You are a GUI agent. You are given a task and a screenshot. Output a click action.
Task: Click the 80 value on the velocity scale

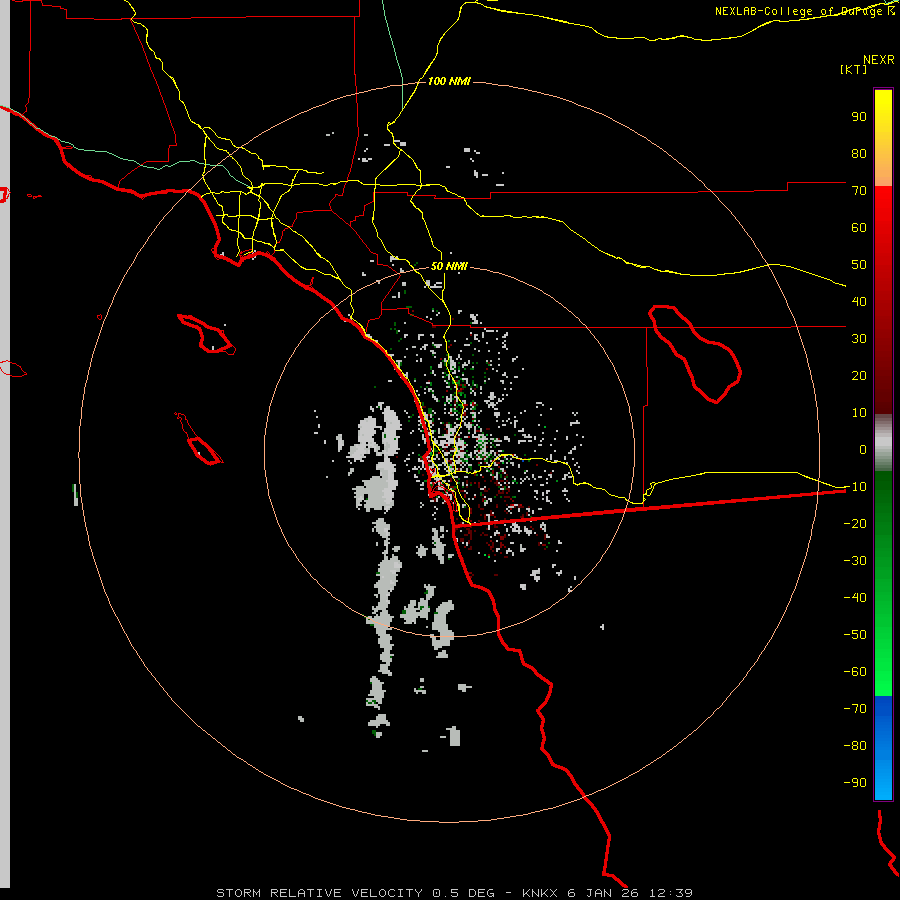click(x=859, y=153)
